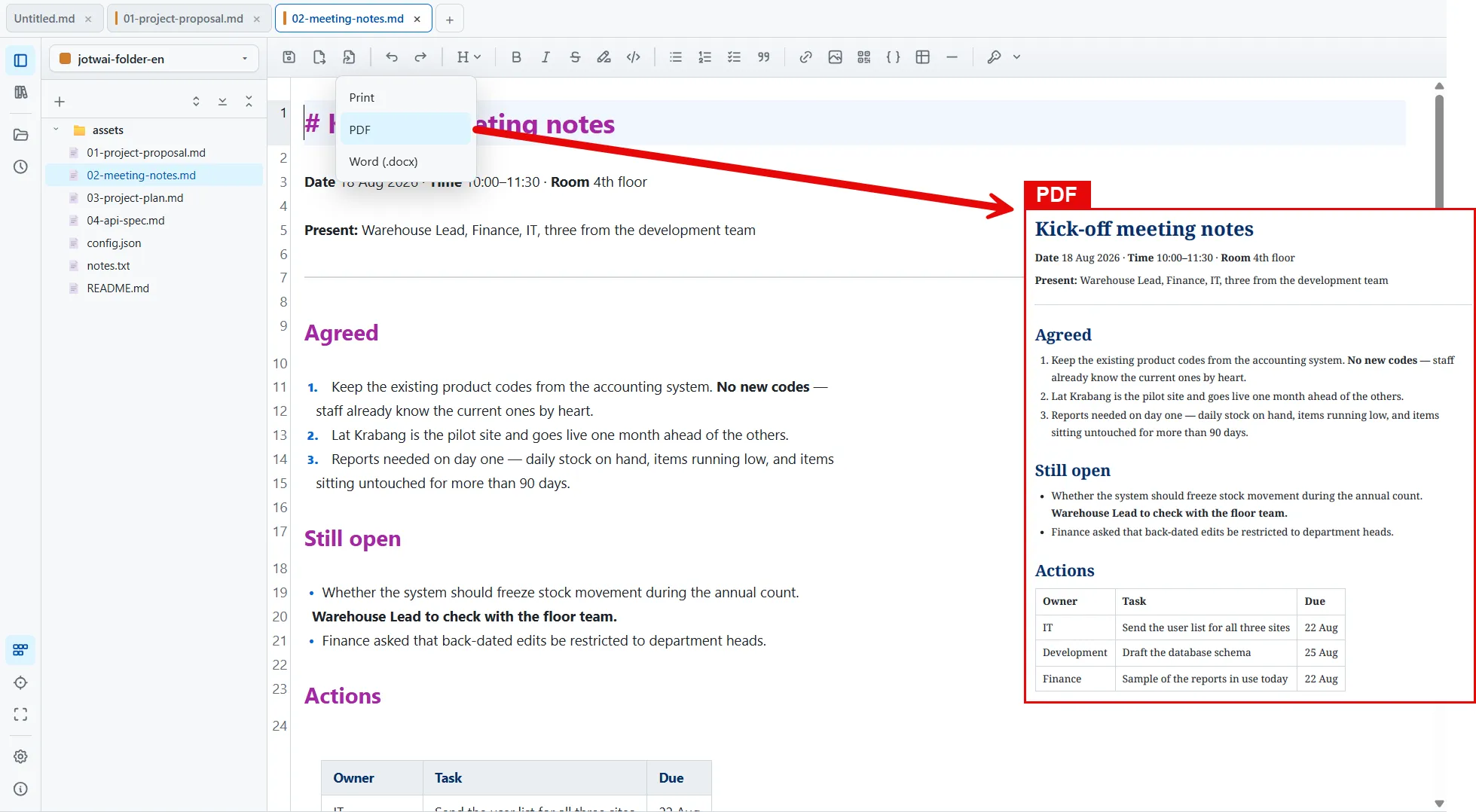Click the blocks layout icon in left rail
This screenshot has width=1476, height=812.
tap(20, 649)
